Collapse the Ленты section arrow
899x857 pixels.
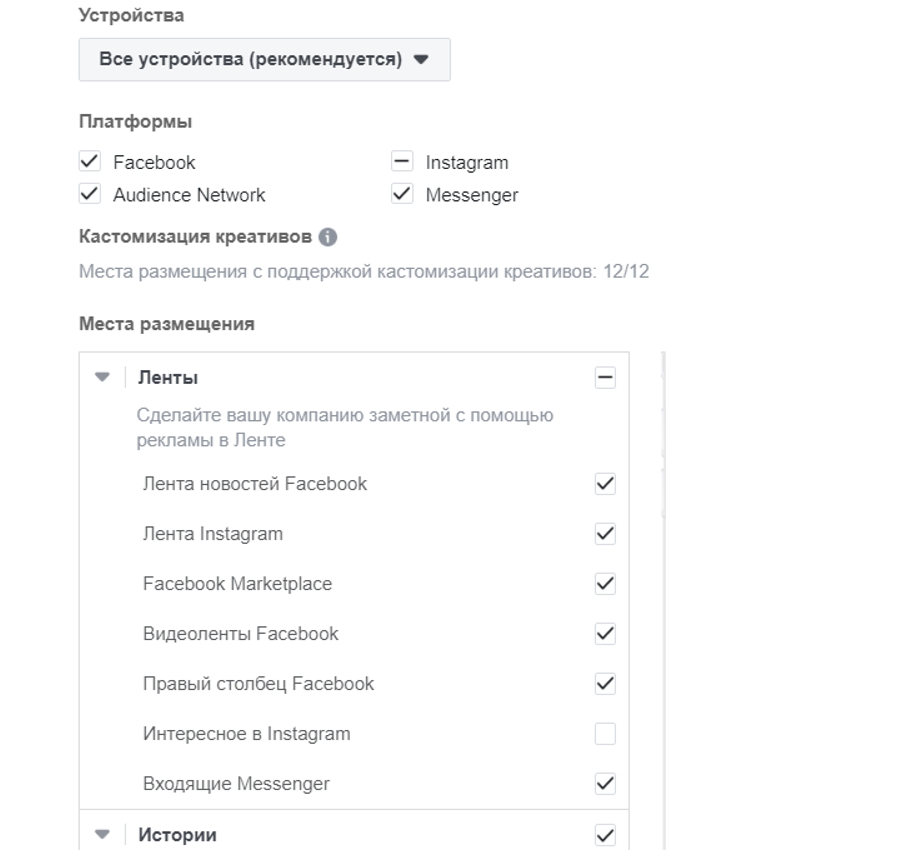click(101, 378)
